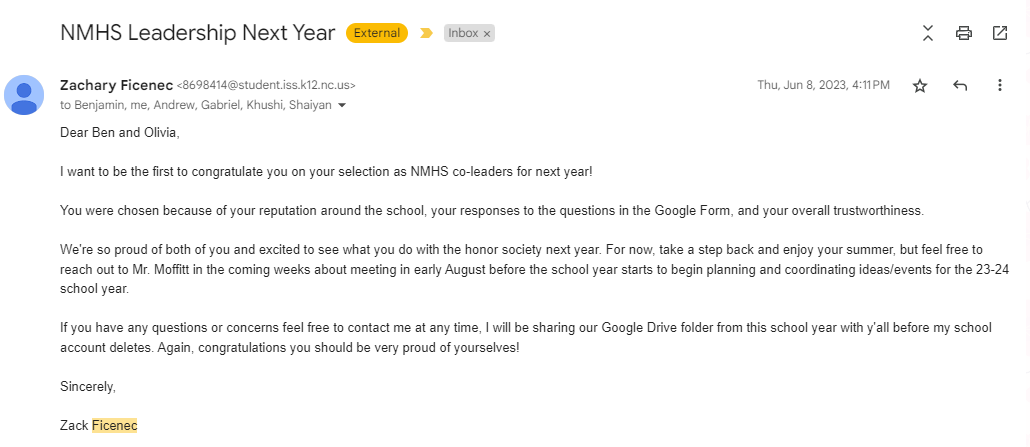Open the email in a new window

[1000, 33]
